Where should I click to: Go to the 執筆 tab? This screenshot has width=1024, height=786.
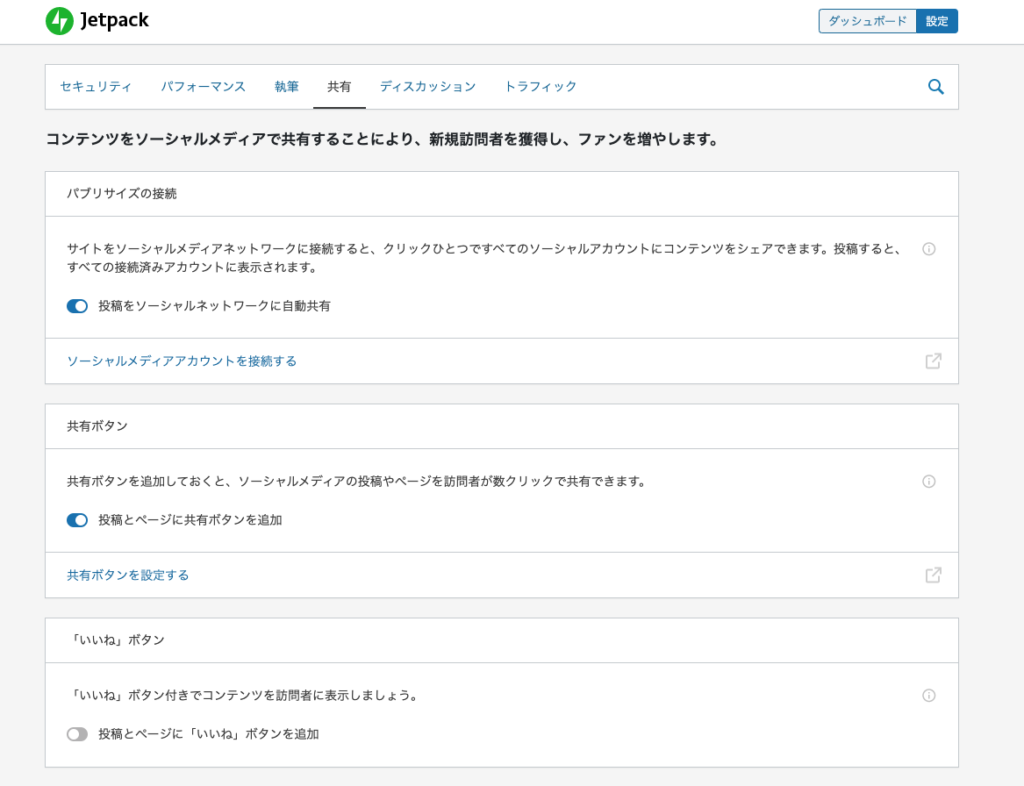[286, 87]
